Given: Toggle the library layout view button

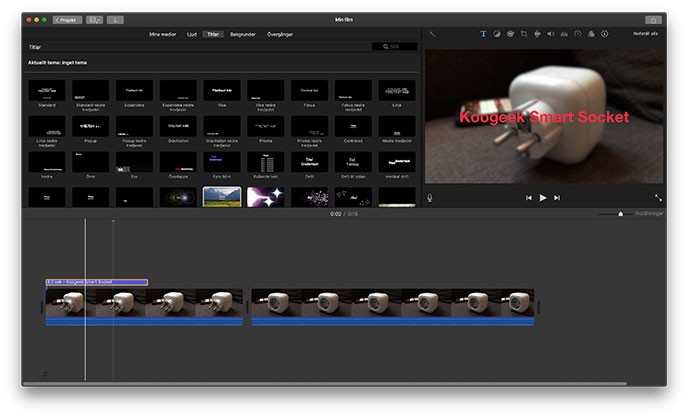Looking at the screenshot, I should point(94,20).
